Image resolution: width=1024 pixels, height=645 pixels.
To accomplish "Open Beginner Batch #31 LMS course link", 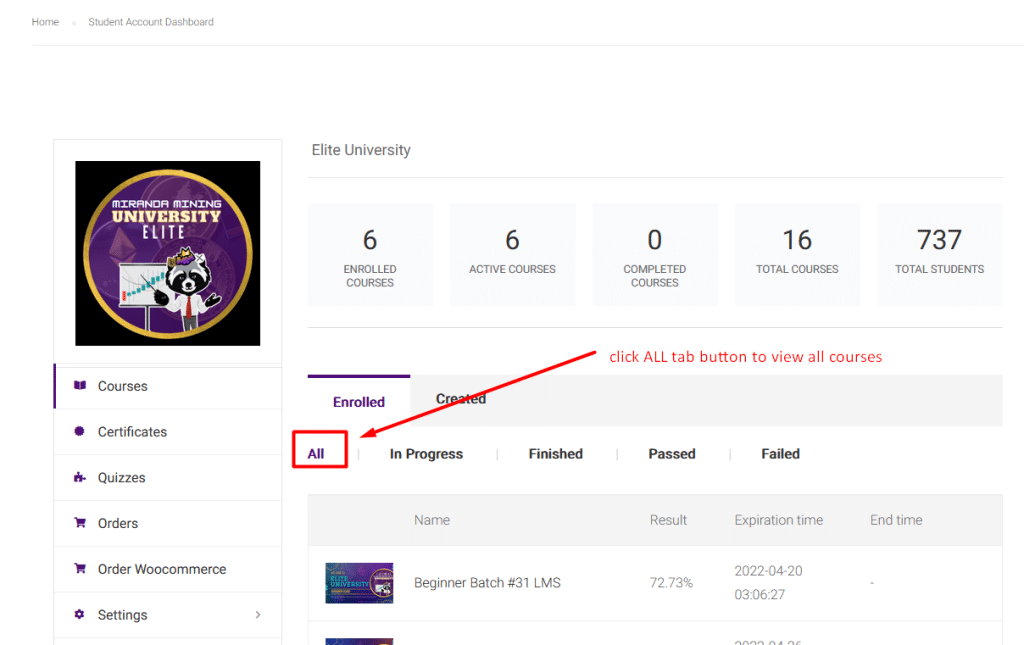I will tap(487, 583).
